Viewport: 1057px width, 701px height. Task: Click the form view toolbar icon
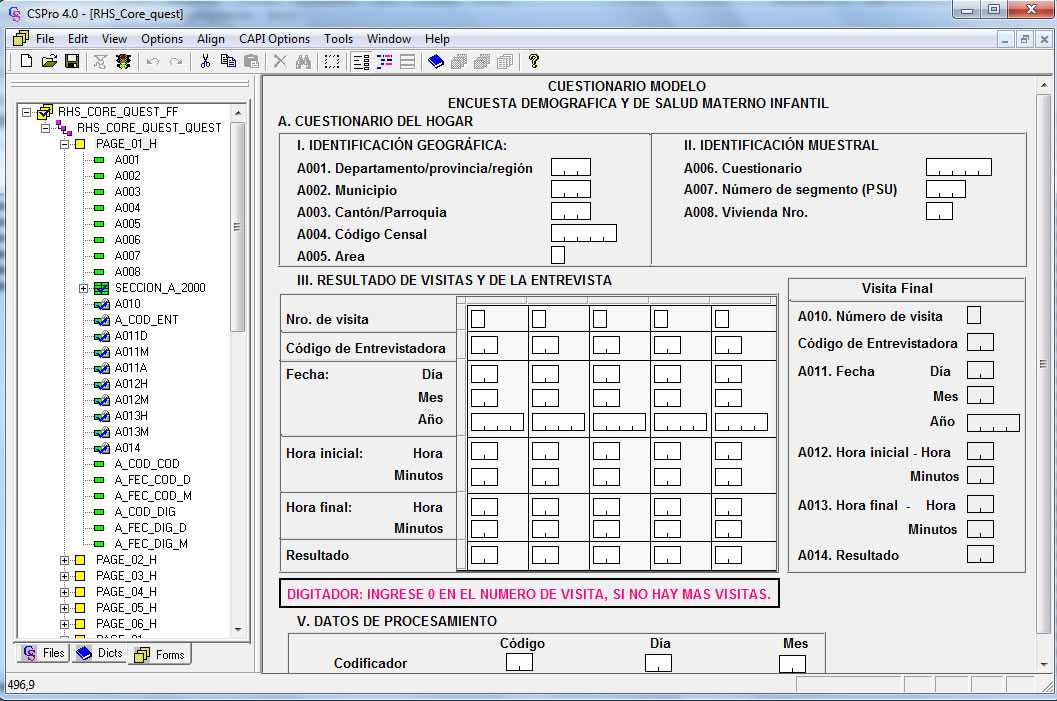[361, 61]
